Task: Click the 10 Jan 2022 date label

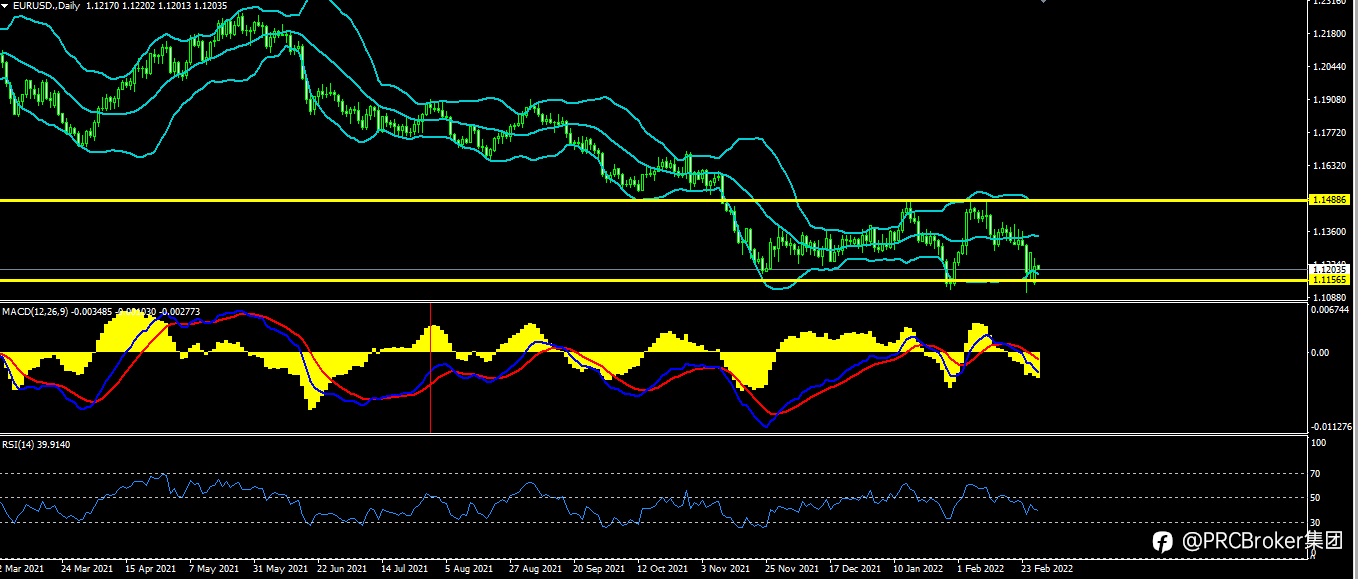Action: (x=917, y=569)
